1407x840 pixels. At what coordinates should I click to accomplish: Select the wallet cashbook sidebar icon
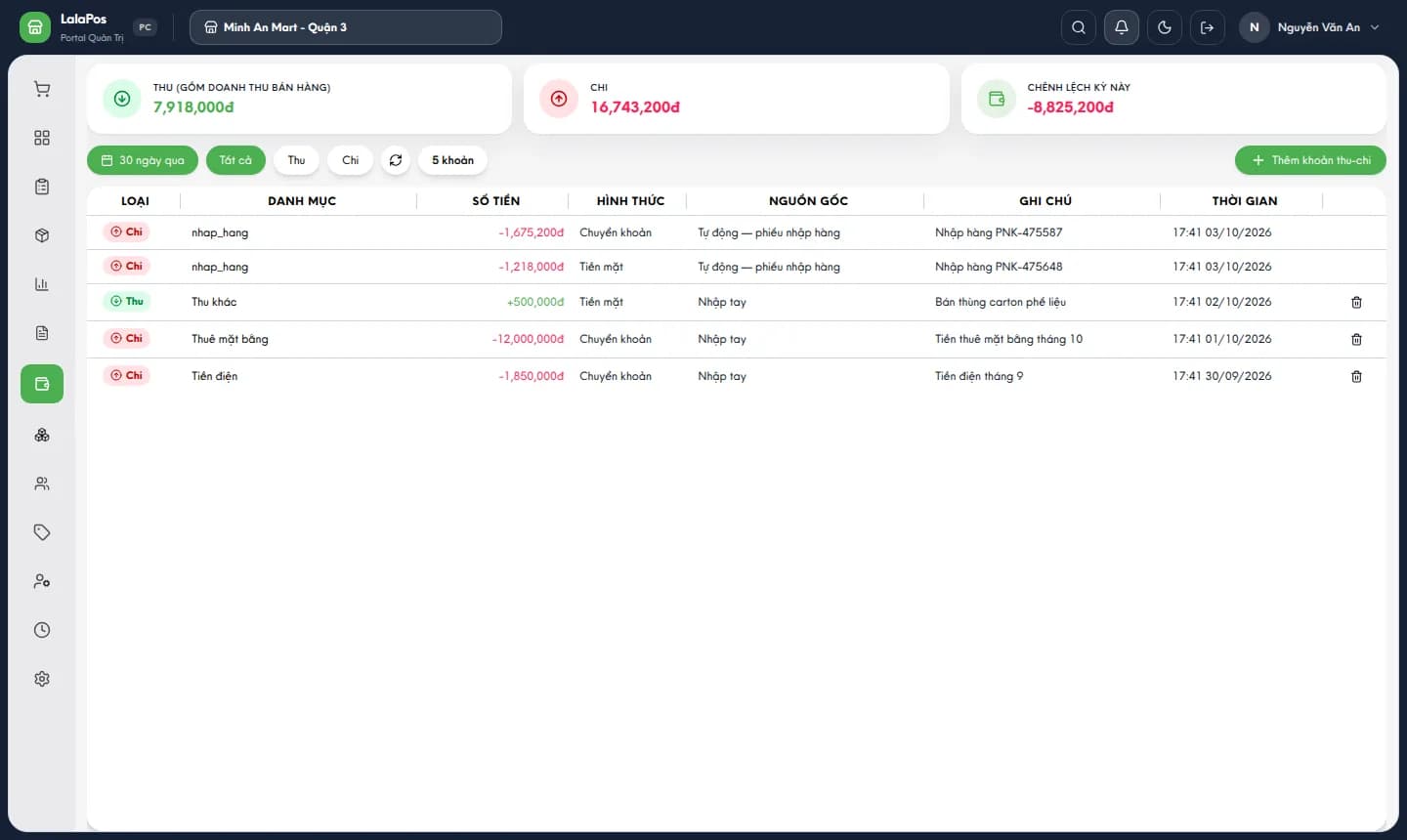(x=42, y=384)
